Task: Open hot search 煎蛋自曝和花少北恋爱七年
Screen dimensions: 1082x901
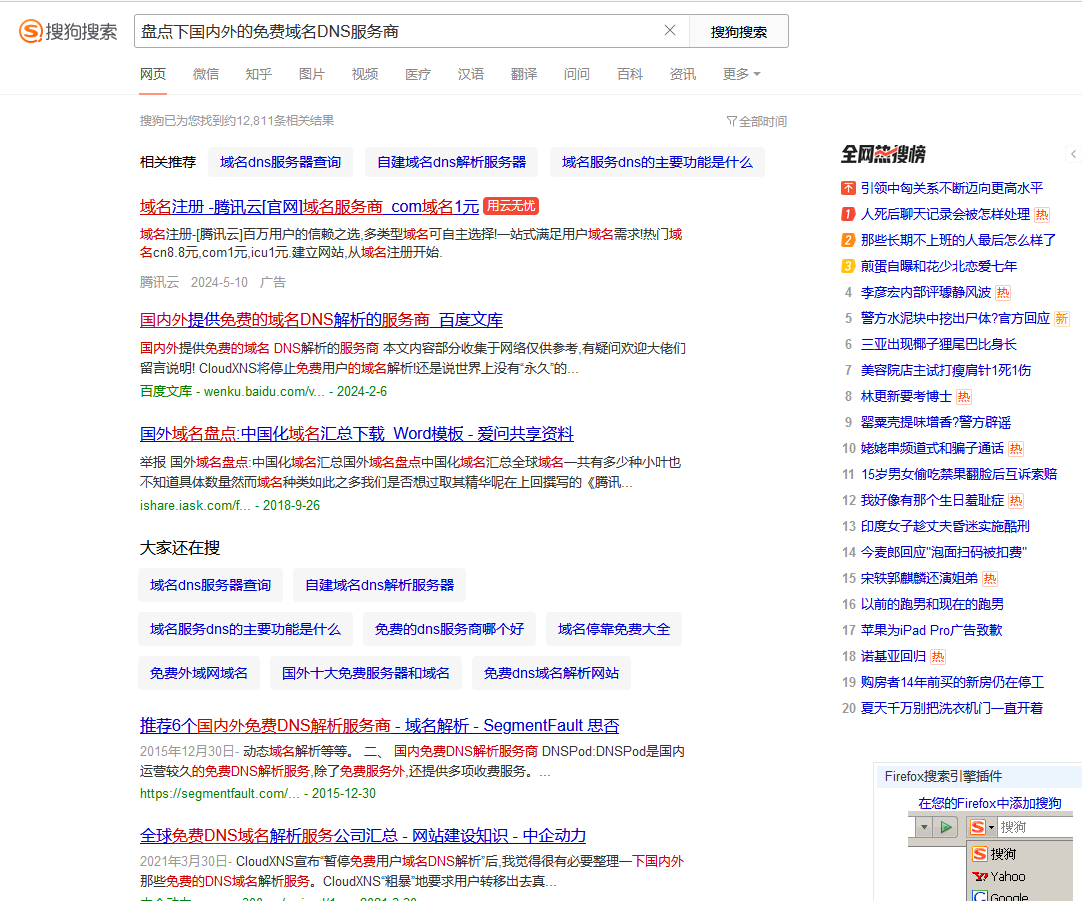Action: coord(938,266)
